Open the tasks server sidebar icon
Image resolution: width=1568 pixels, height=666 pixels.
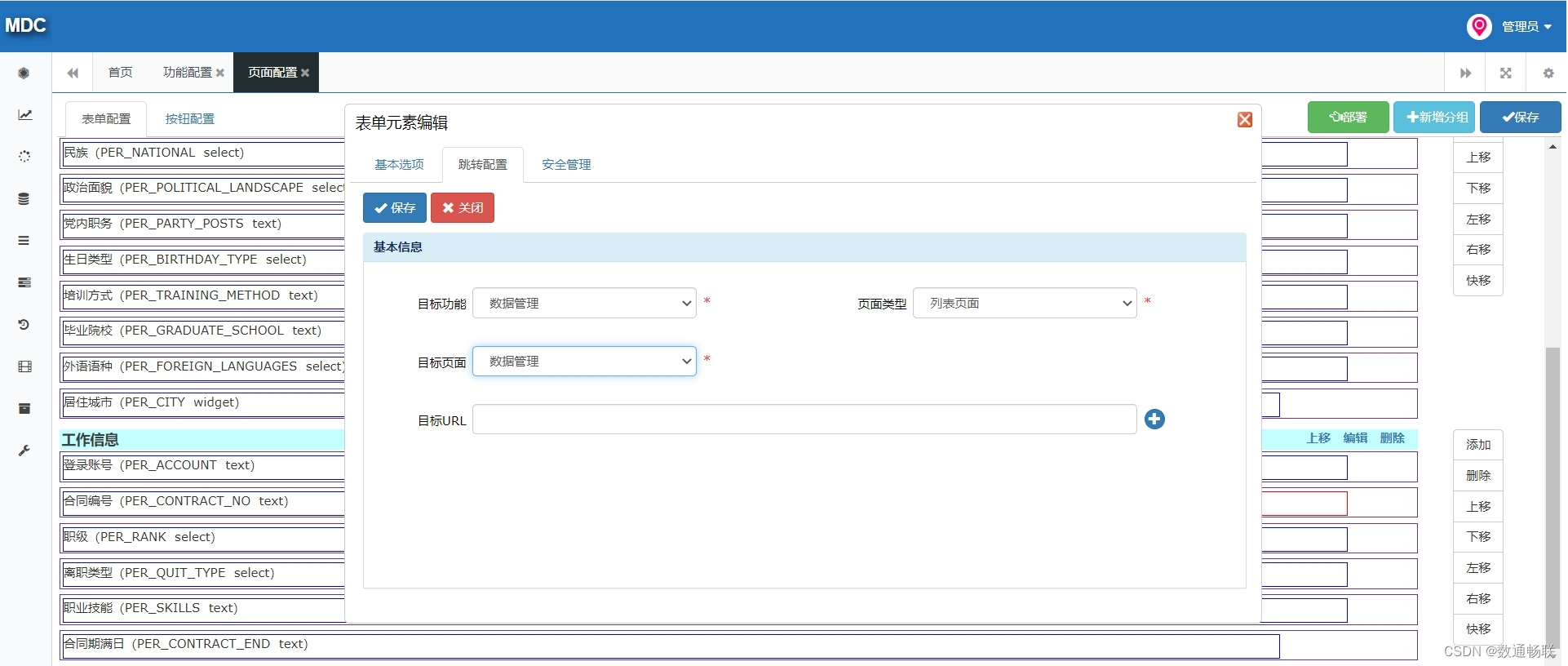[x=24, y=282]
